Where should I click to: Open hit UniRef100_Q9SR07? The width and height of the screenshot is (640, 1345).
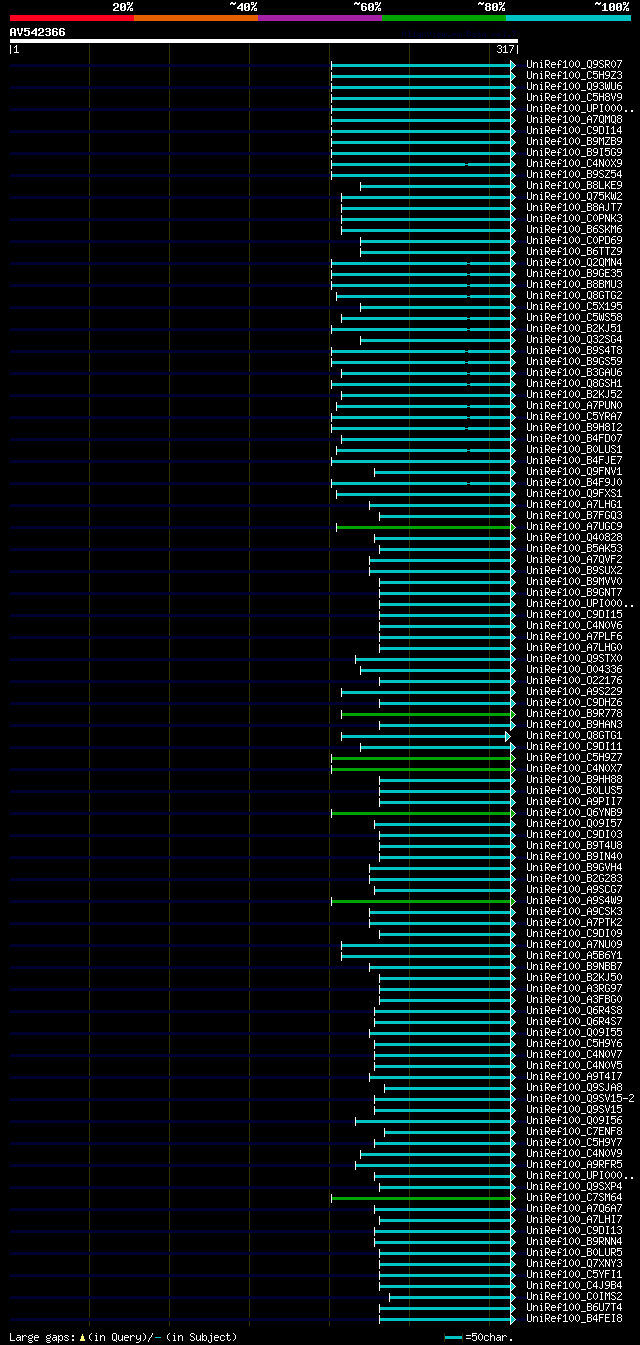coord(573,65)
